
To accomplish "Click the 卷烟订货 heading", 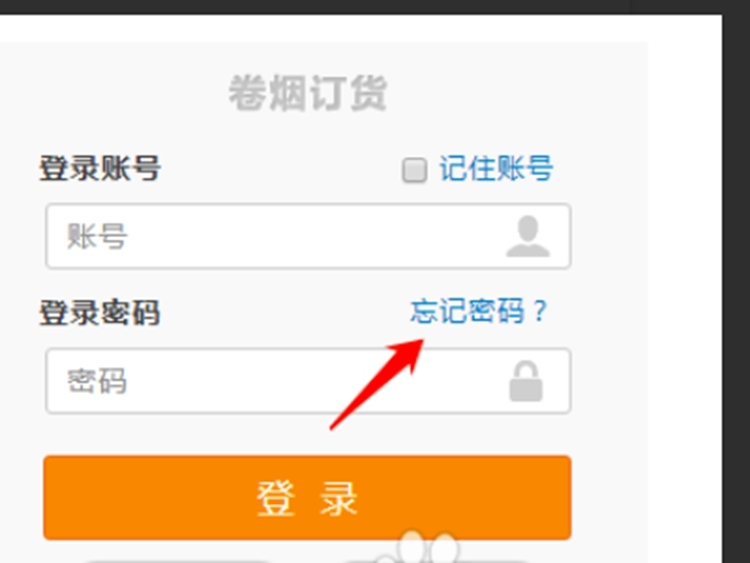I will point(308,93).
